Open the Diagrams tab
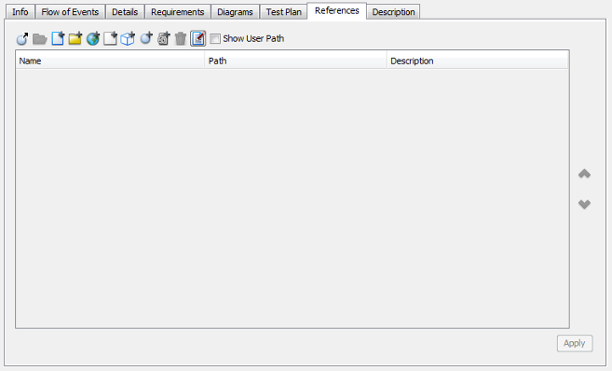The height and width of the screenshot is (371, 612). pyautogui.click(x=235, y=12)
